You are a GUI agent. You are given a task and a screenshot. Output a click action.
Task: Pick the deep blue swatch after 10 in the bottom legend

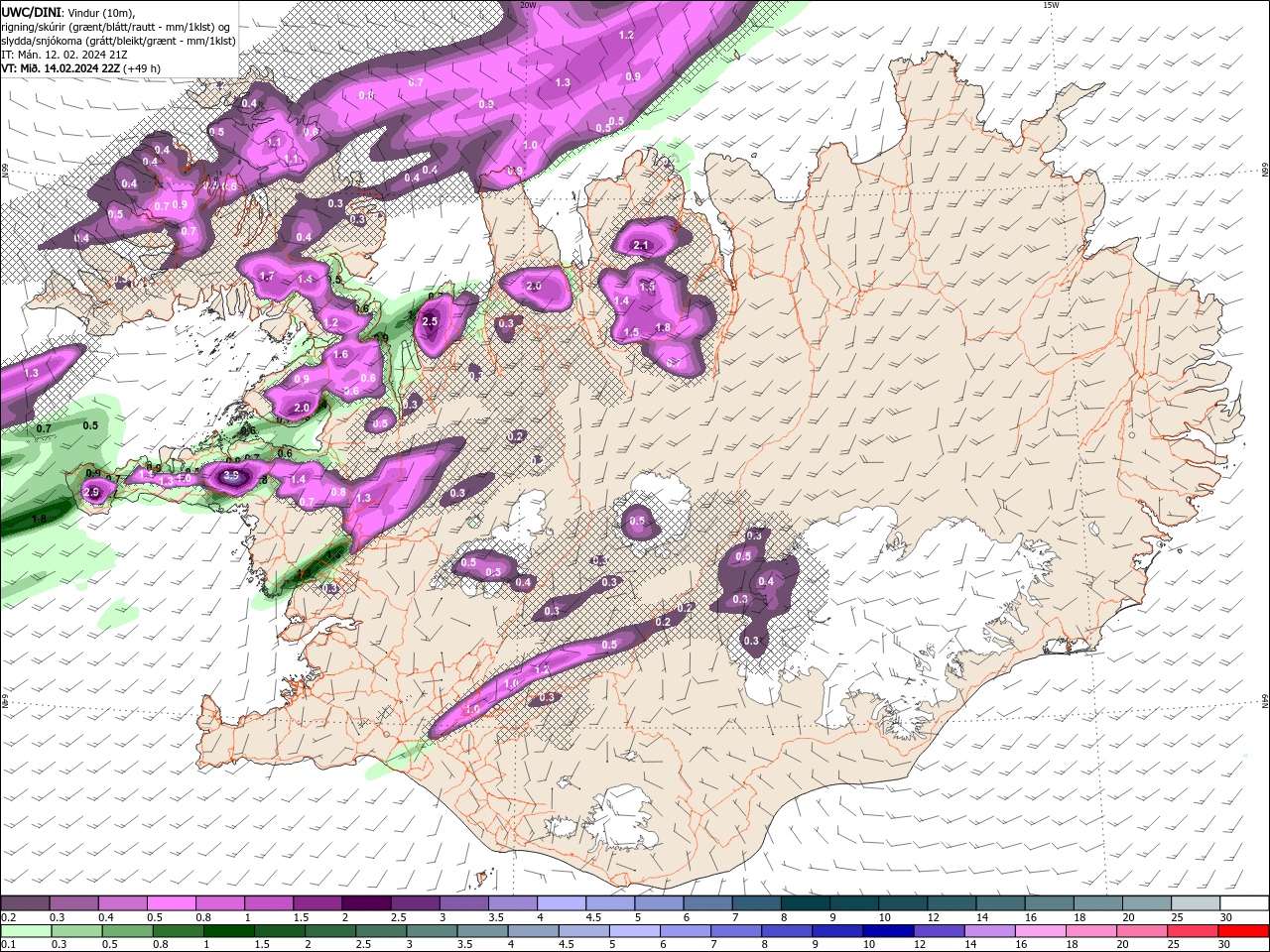tap(888, 931)
